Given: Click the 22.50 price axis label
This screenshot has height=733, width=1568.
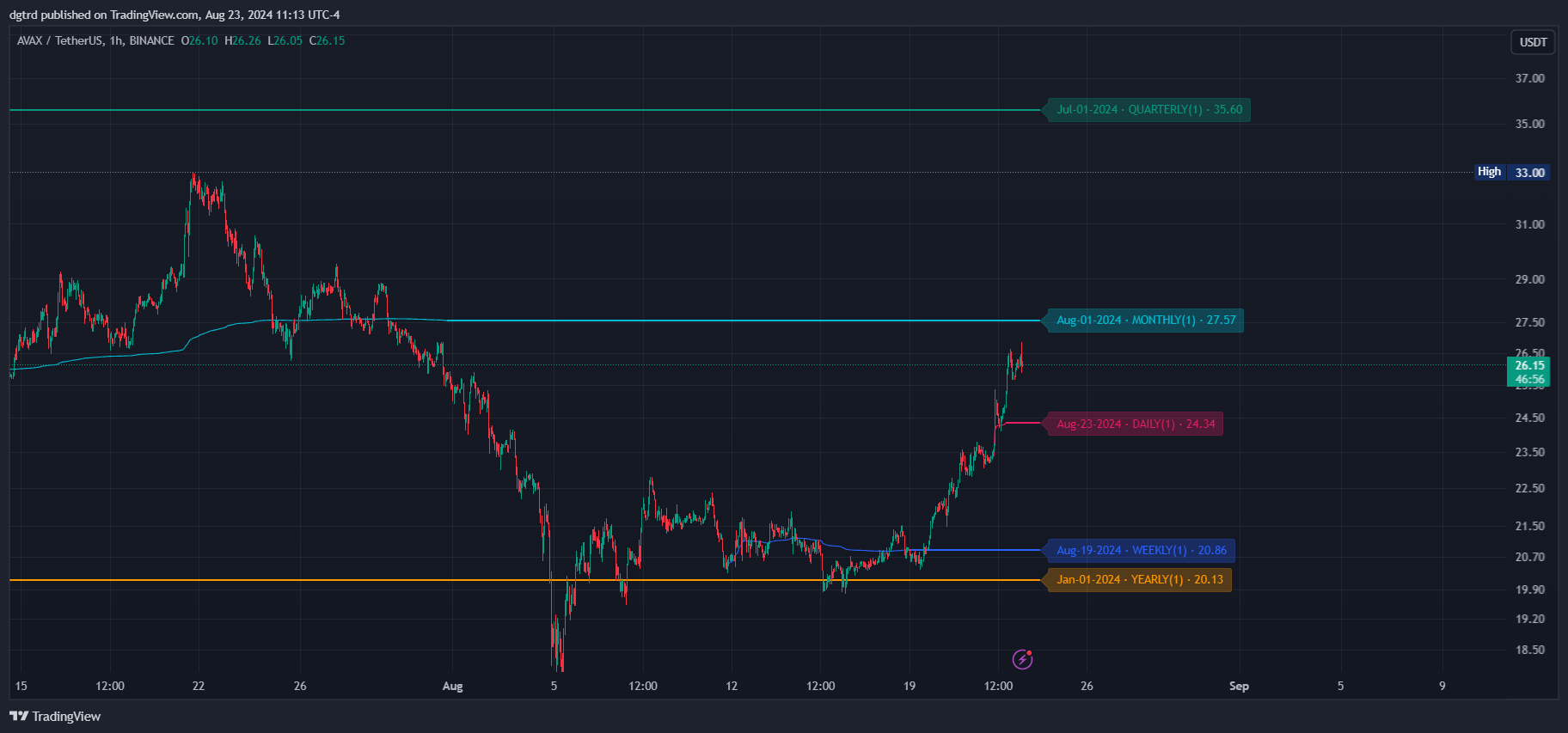Looking at the screenshot, I should 1530,488.
